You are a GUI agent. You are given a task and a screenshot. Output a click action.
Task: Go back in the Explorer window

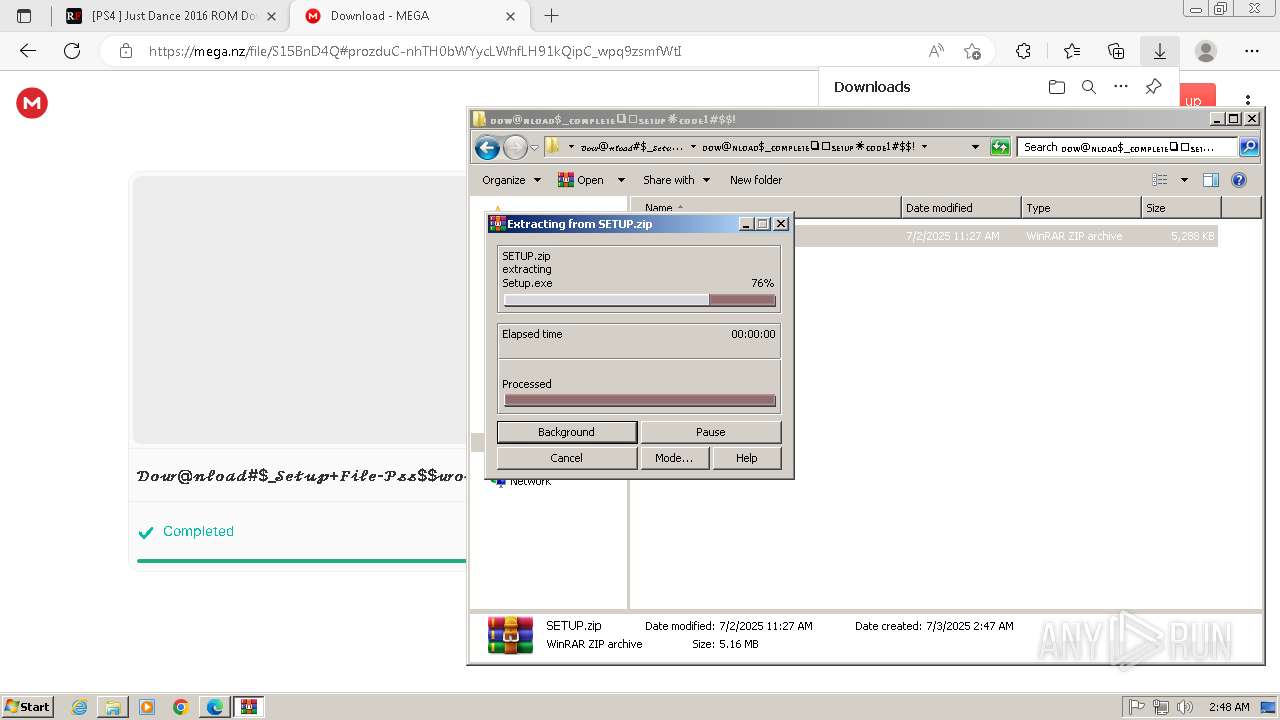487,148
